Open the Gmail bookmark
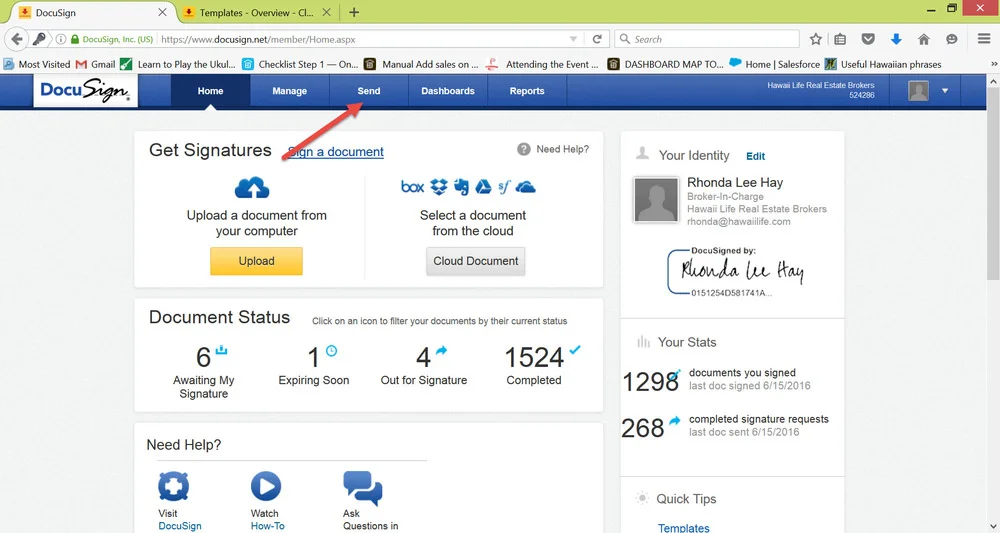 pyautogui.click(x=96, y=64)
